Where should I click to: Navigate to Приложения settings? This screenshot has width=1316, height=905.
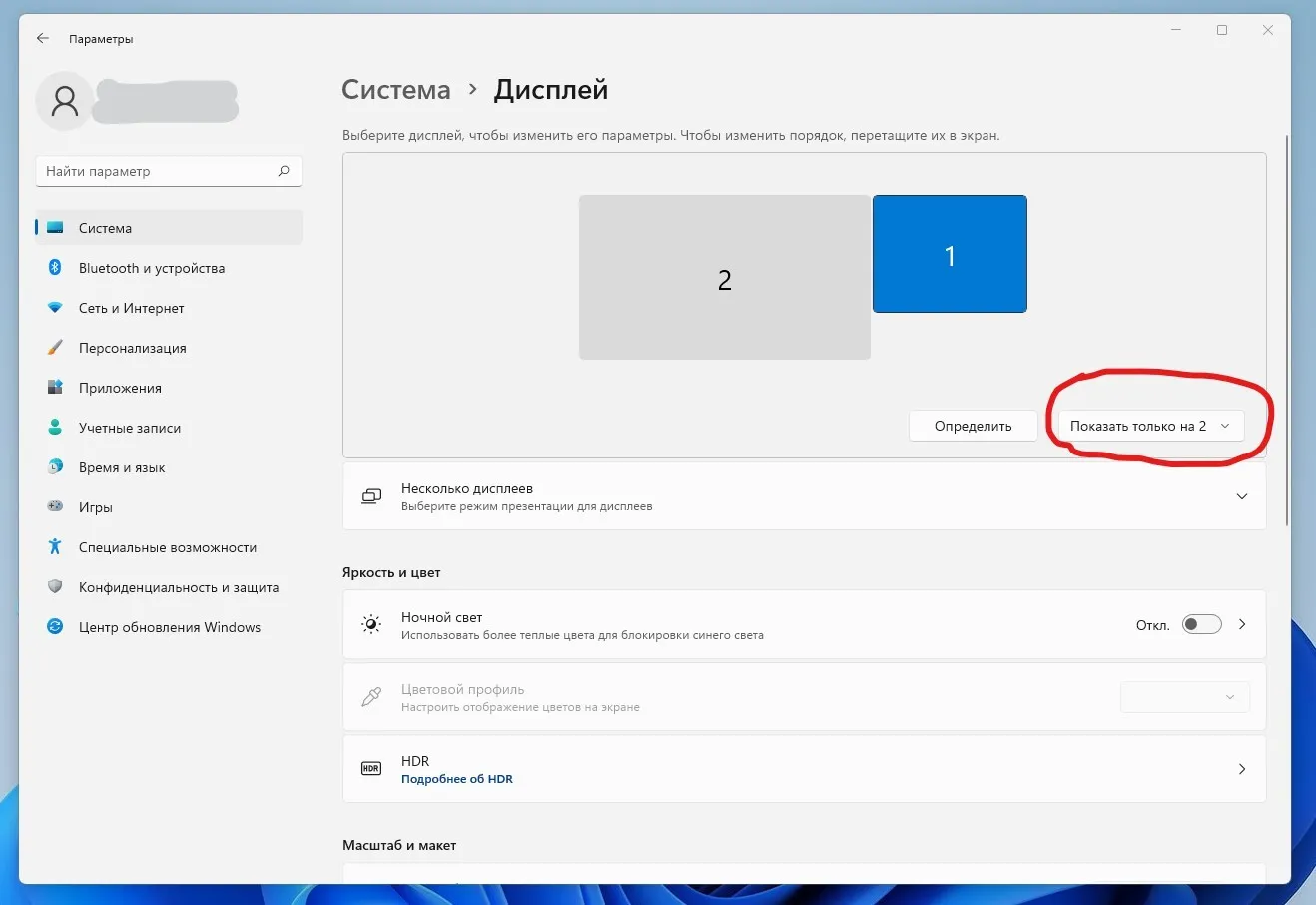(x=169, y=388)
